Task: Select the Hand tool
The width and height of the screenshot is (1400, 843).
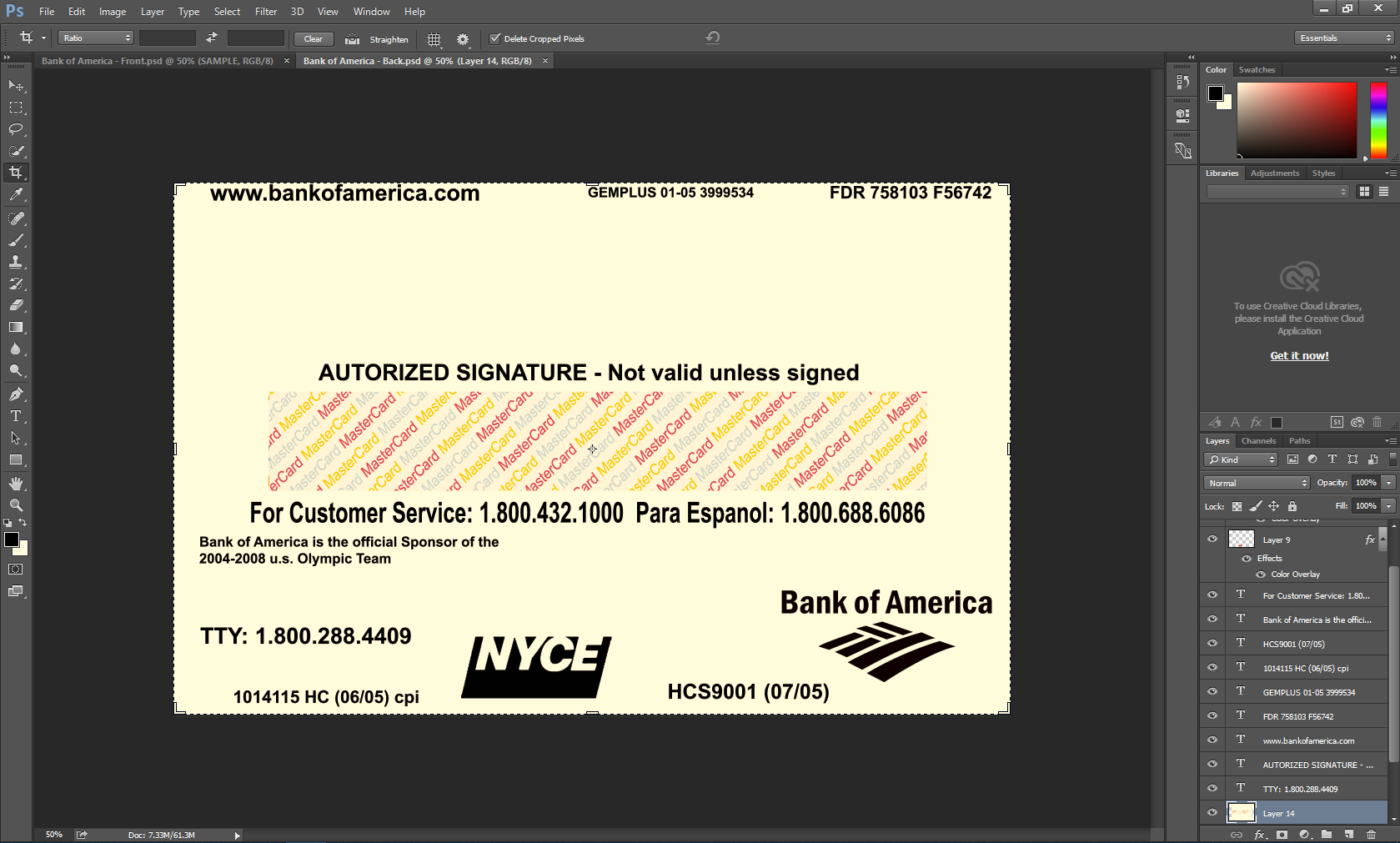Action: pyautogui.click(x=16, y=484)
